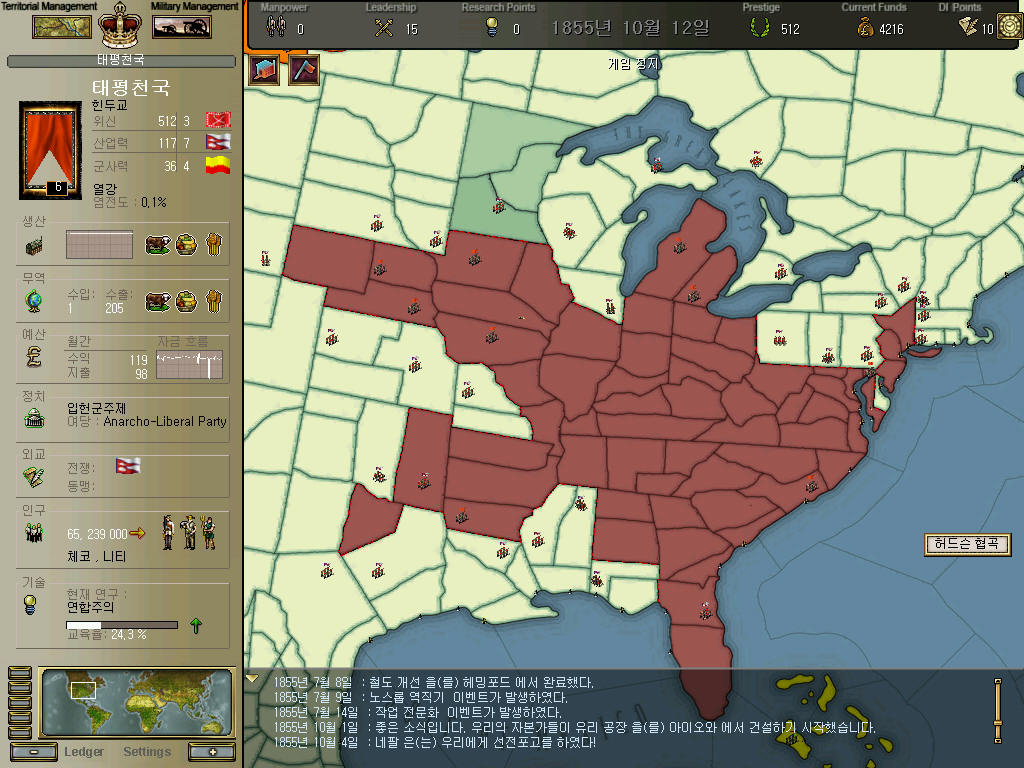Click the red flag beside 위신 ranking

pyautogui.click(x=218, y=120)
